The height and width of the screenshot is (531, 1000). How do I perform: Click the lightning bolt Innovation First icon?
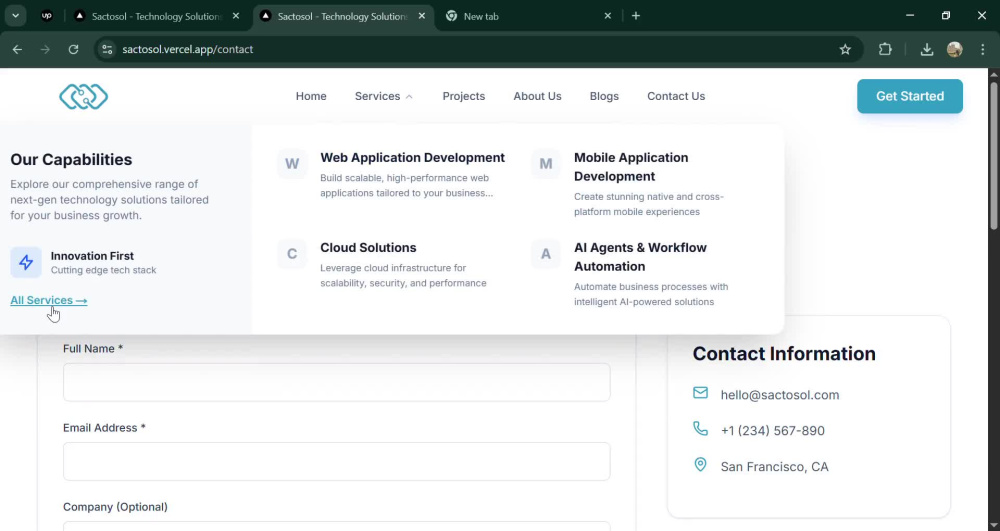tap(26, 262)
